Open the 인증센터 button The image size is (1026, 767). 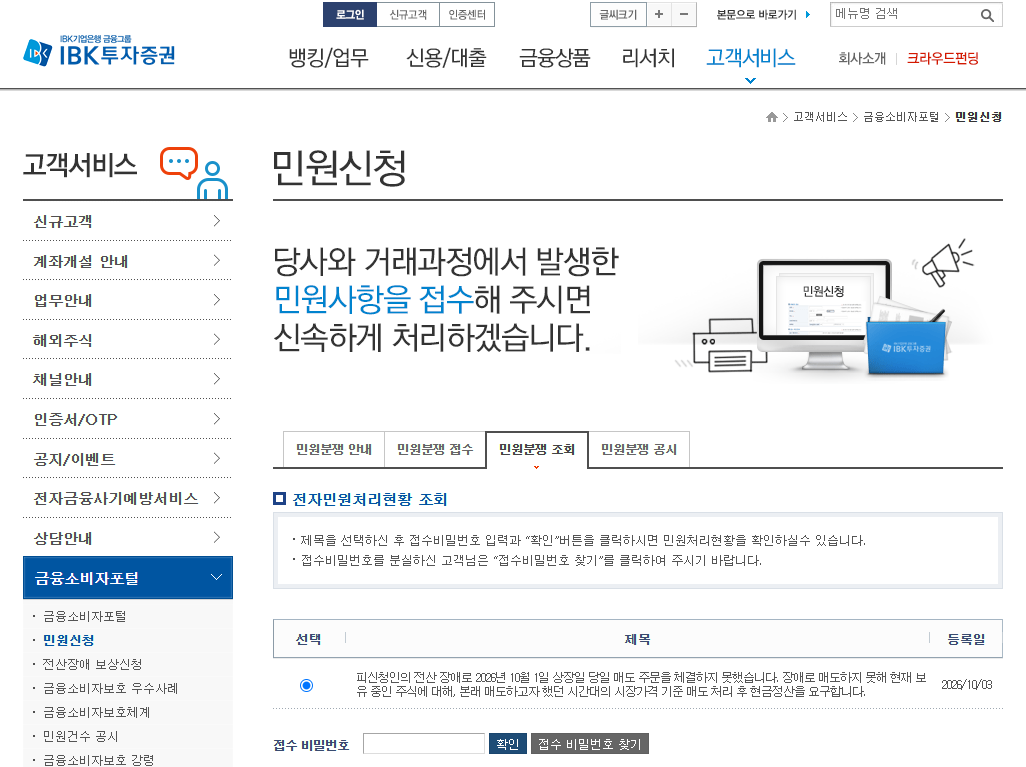point(467,14)
